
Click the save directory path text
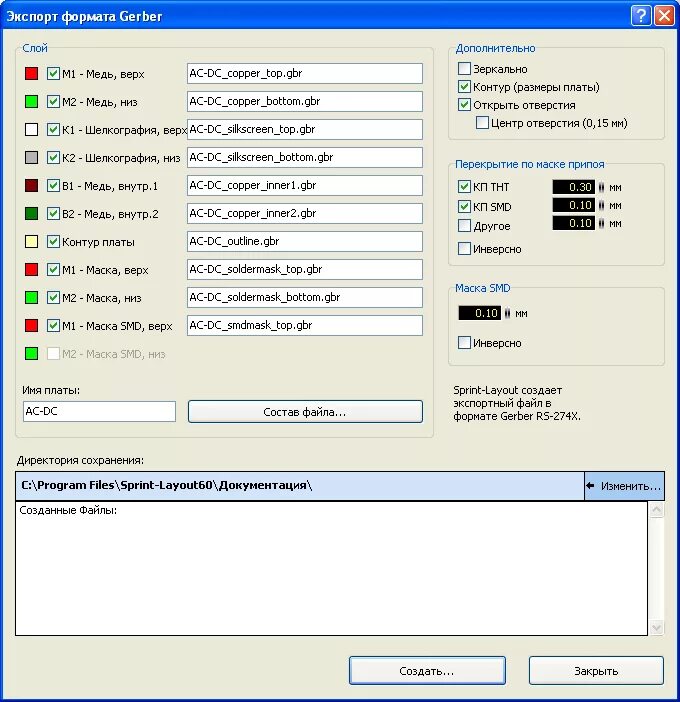[167, 485]
